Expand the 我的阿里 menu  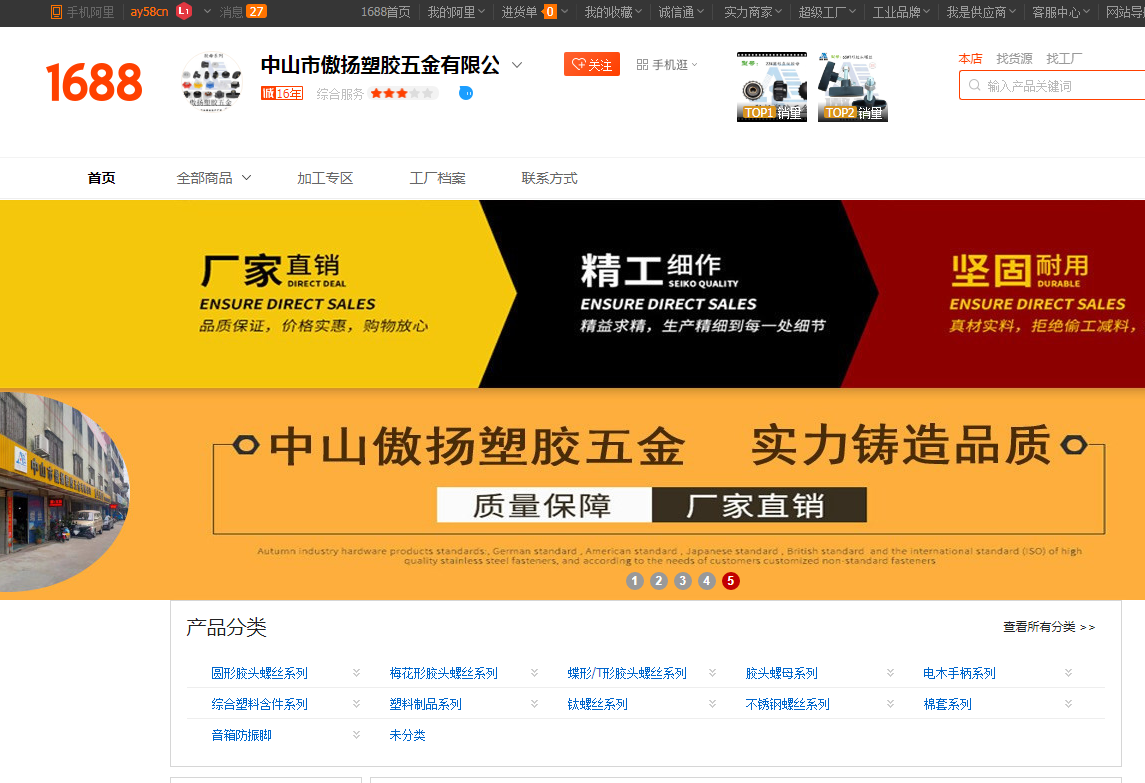click(x=456, y=12)
